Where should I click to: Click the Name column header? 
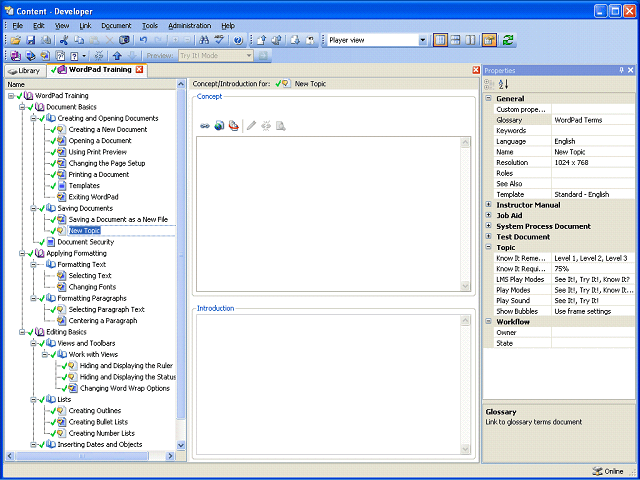coord(91,84)
